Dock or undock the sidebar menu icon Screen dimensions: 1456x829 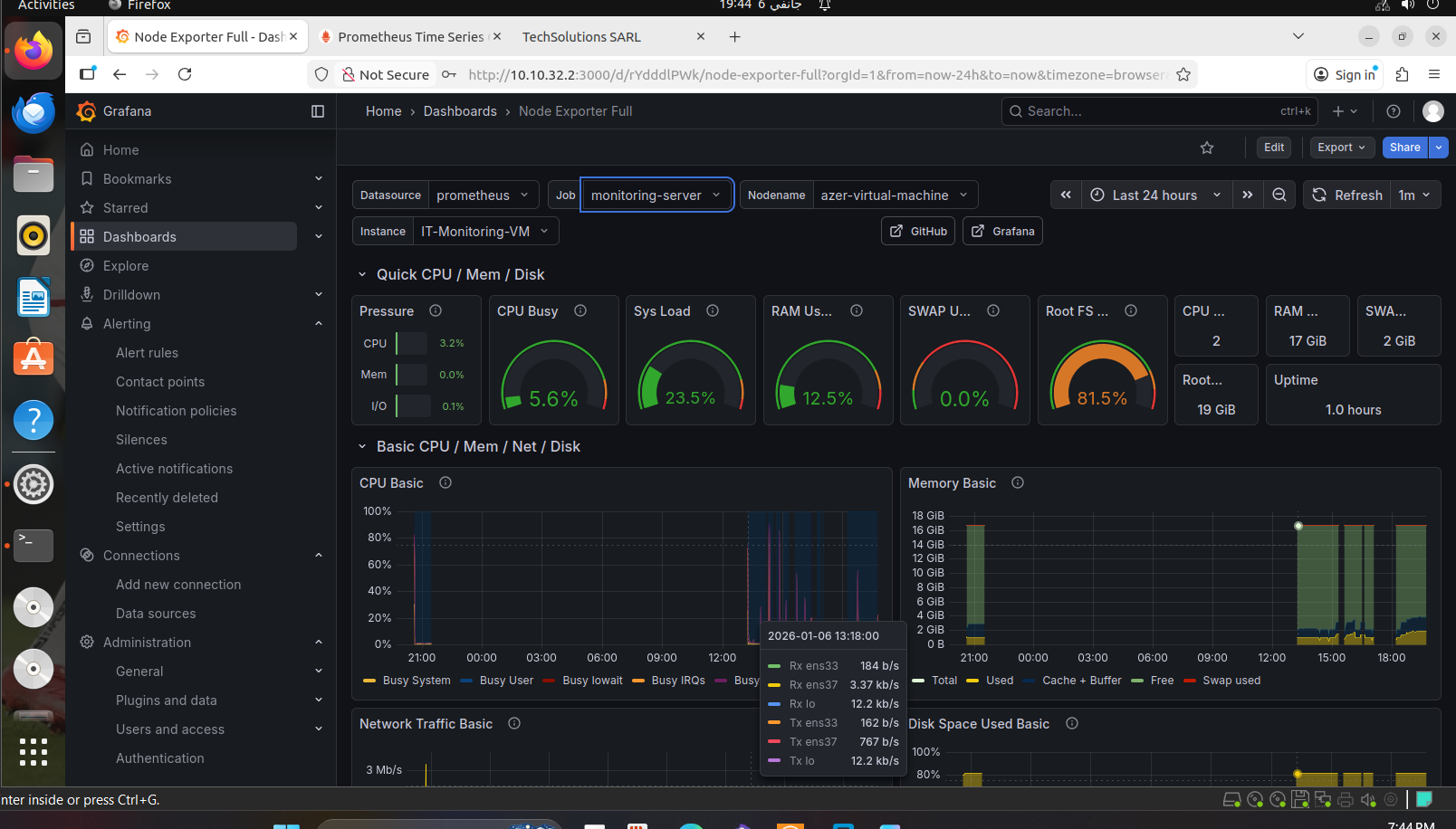(x=318, y=111)
